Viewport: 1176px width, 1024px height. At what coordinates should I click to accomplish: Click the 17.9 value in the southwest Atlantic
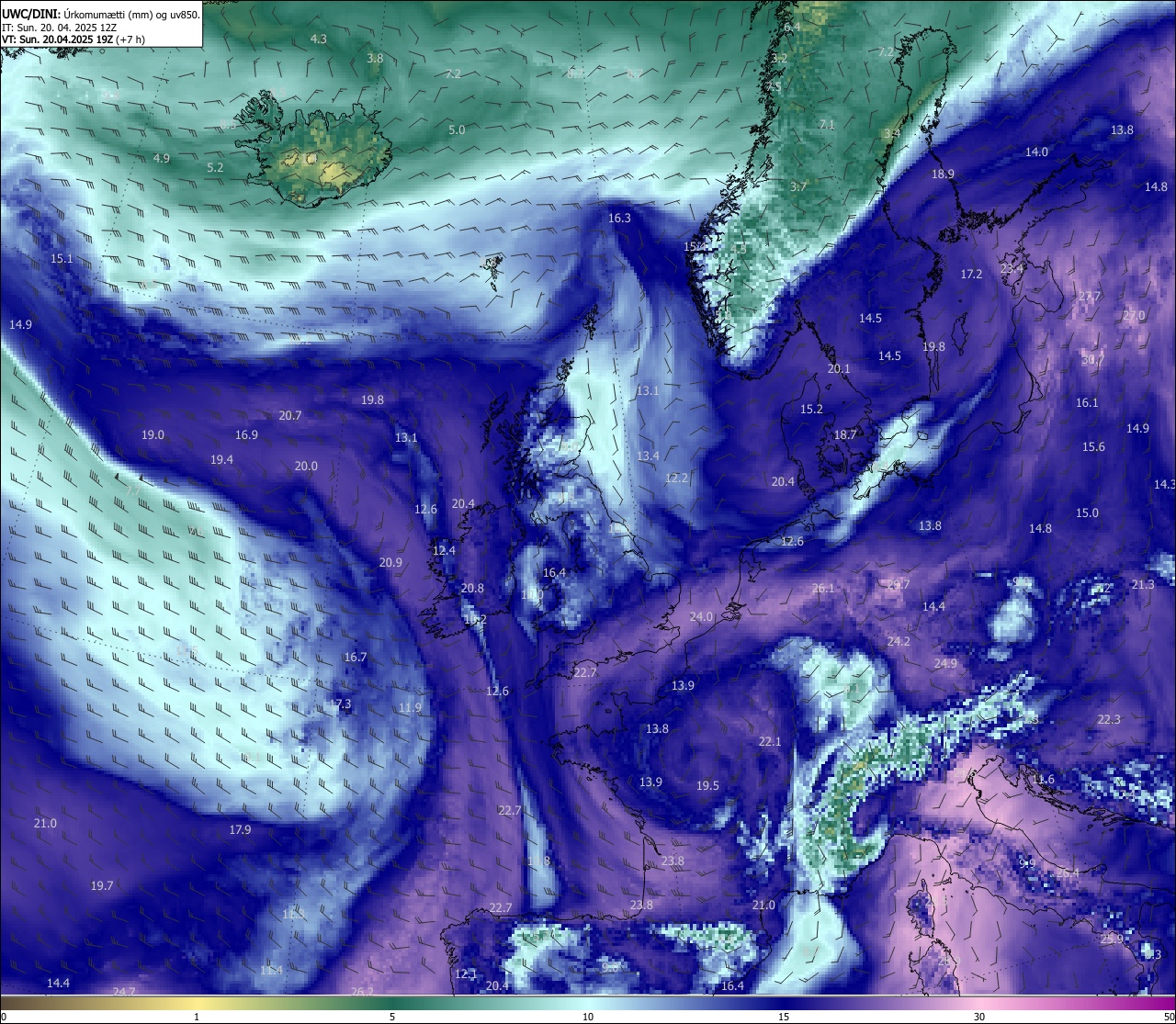coord(240,830)
